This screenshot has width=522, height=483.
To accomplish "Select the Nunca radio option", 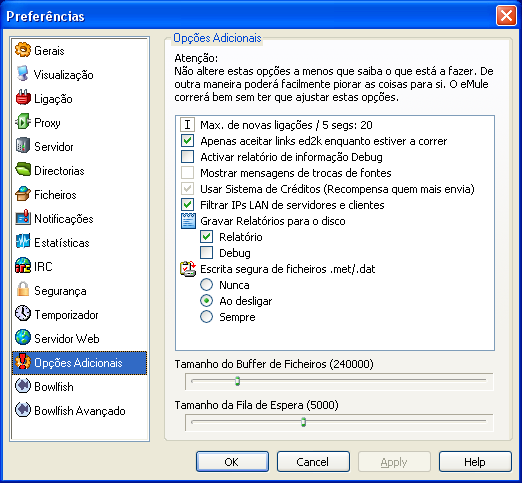I will 206,285.
